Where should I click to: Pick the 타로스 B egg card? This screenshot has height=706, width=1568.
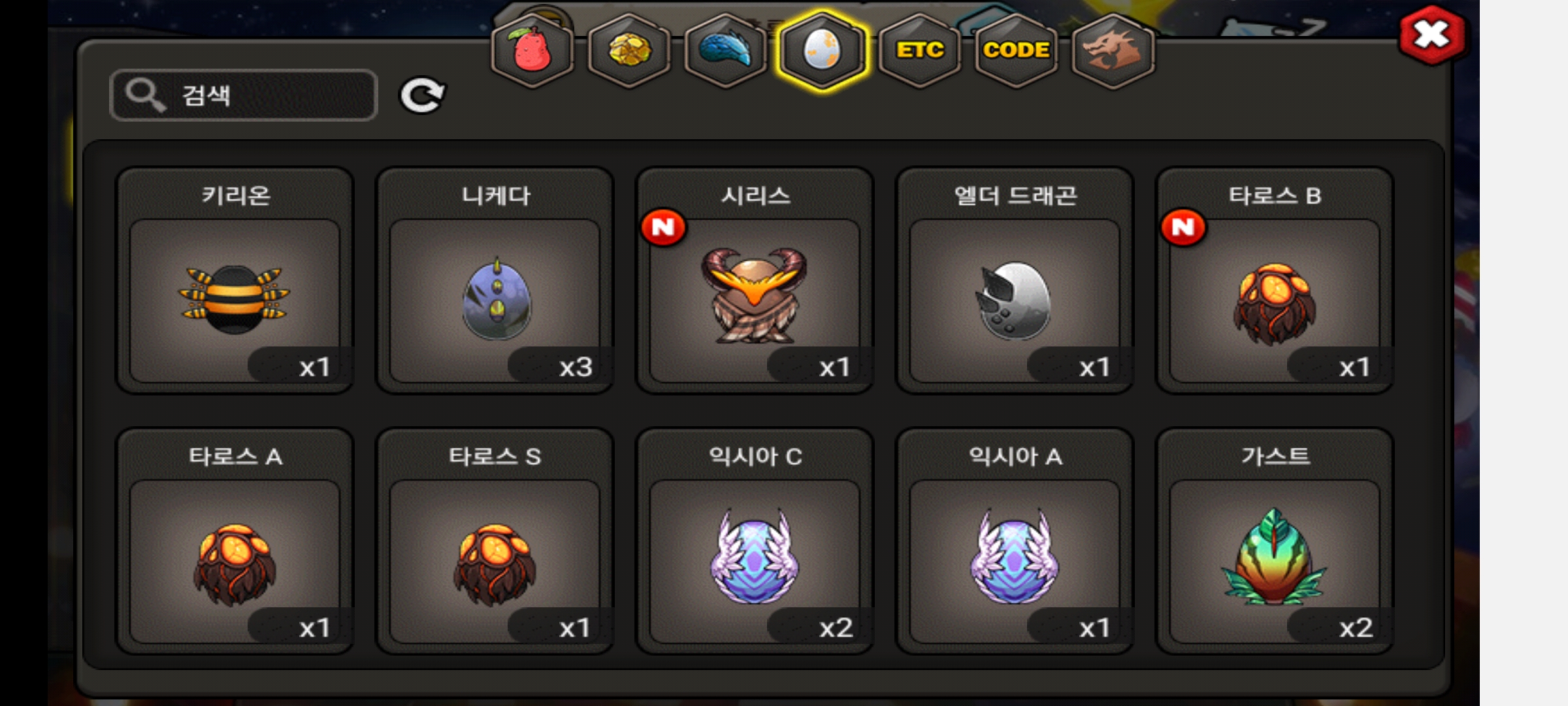[1275, 281]
